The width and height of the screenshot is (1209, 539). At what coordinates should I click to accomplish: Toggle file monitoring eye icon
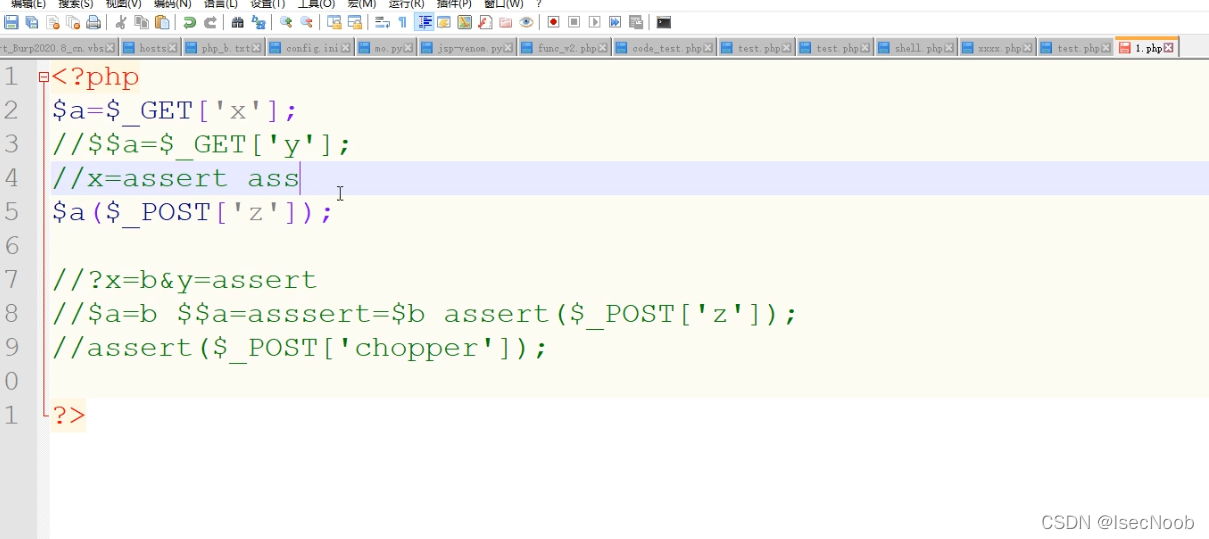526,22
